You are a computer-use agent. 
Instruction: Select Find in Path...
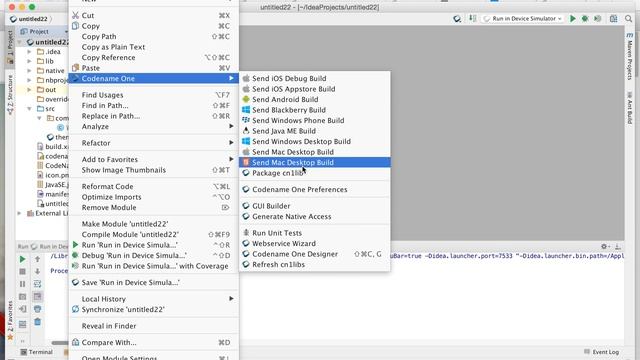pos(153,106)
